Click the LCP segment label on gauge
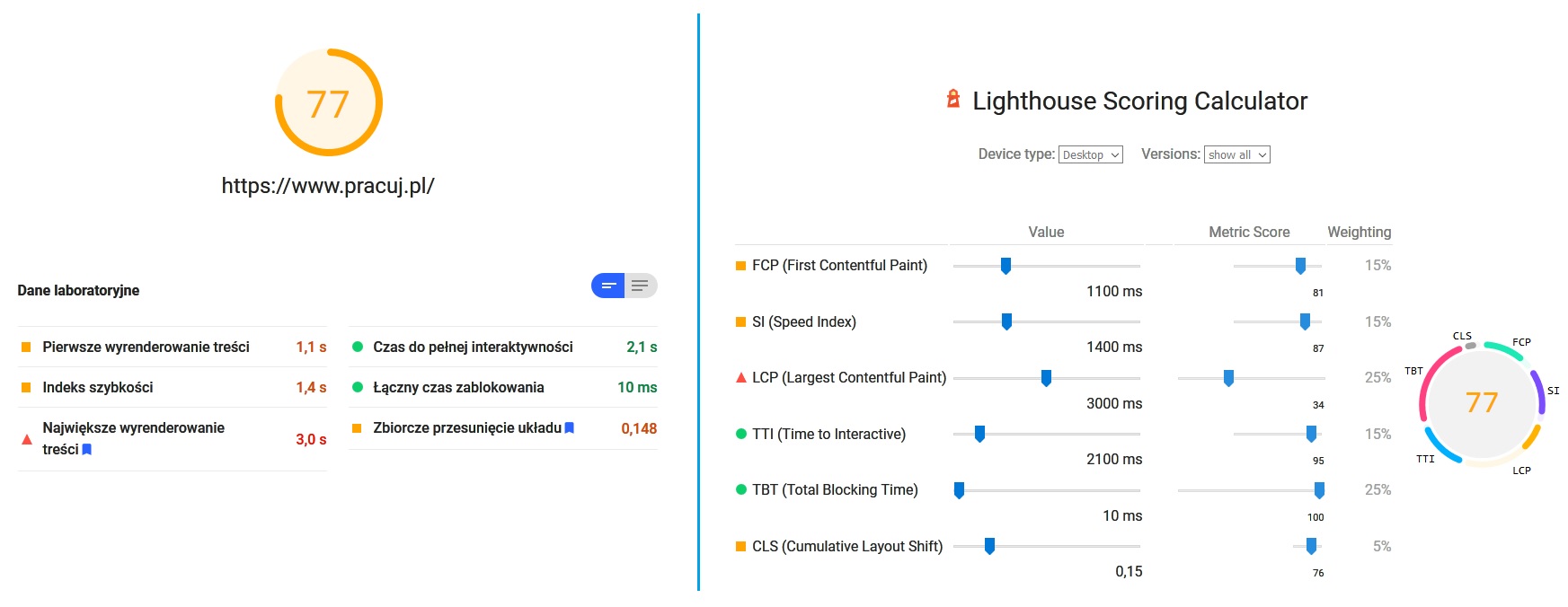Viewport: 1568px width, 607px height. pyautogui.click(x=1521, y=471)
